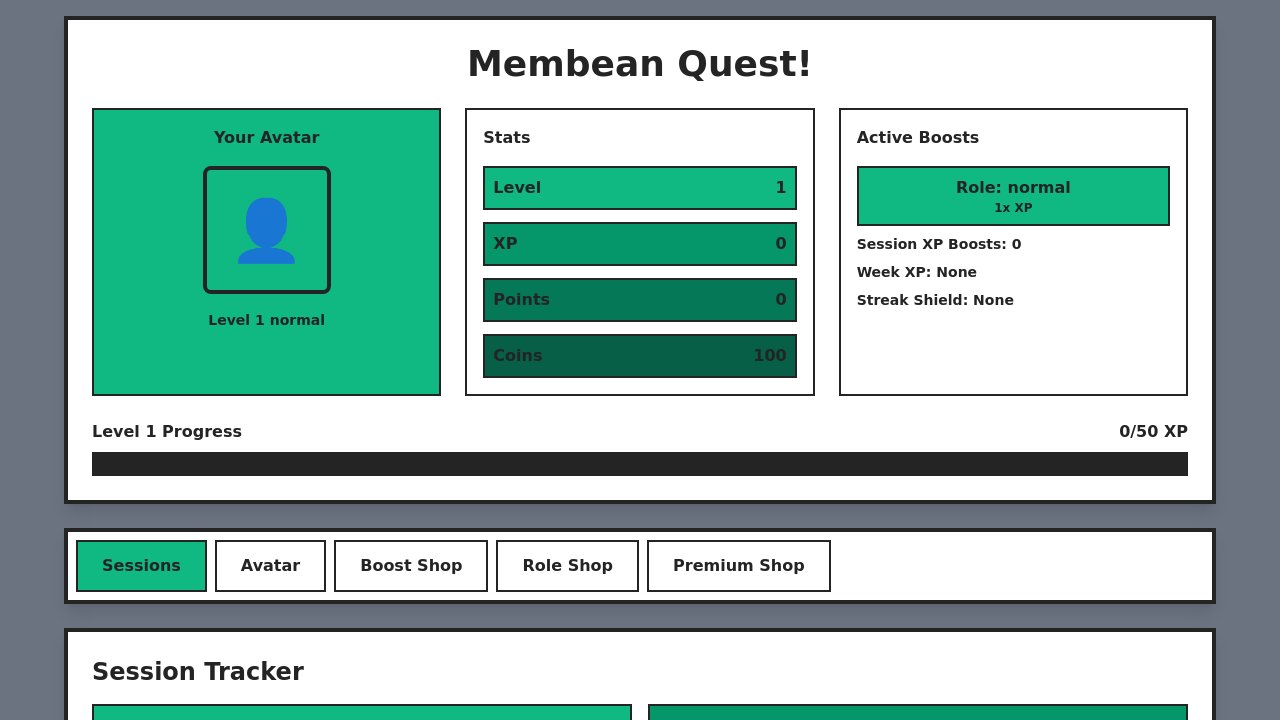Open the Boost Shop tab

[x=411, y=566]
